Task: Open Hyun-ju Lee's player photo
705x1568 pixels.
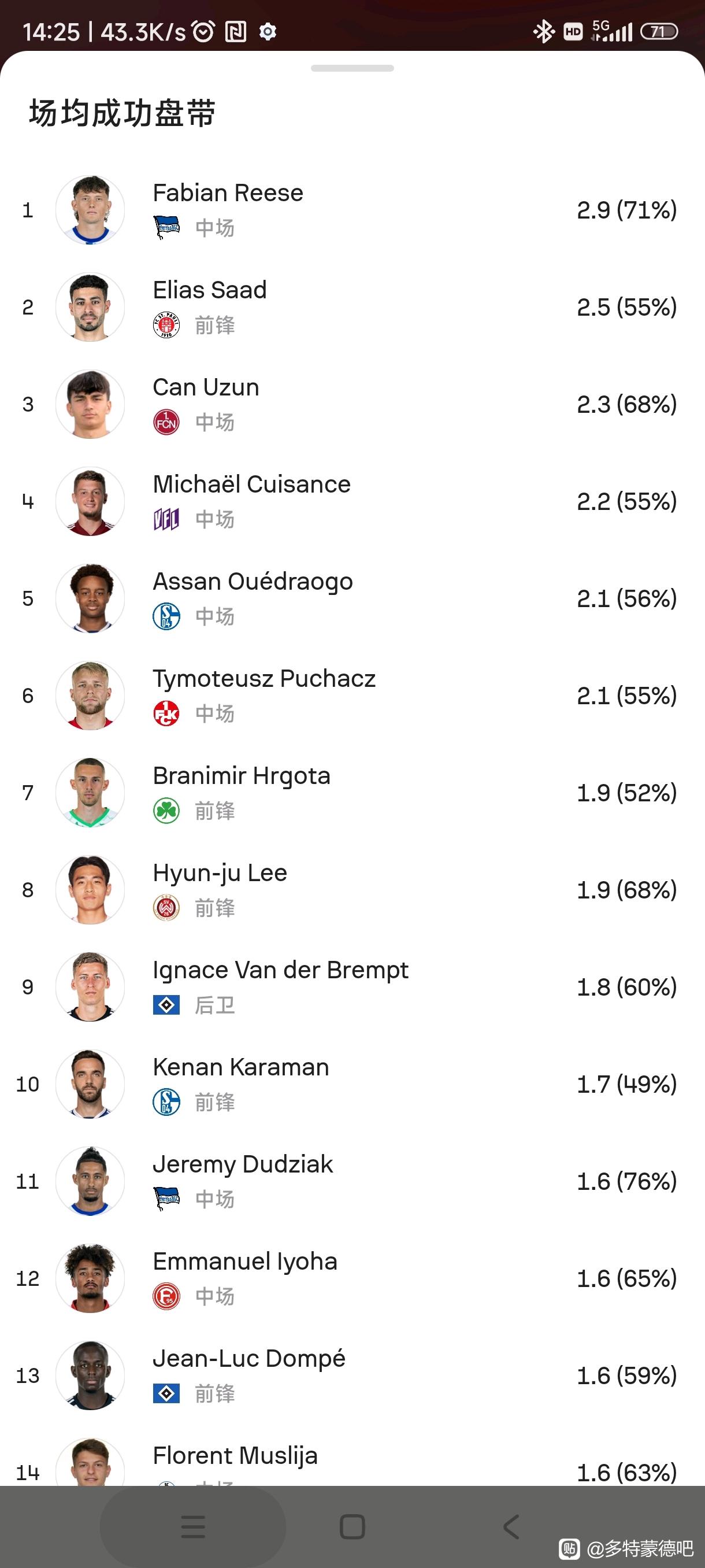Action: click(90, 890)
